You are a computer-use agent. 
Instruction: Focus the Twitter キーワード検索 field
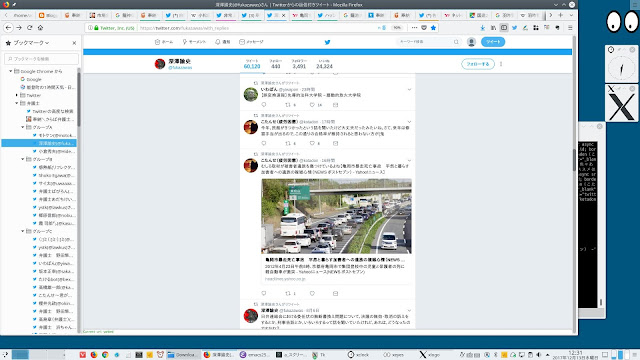coord(429,42)
